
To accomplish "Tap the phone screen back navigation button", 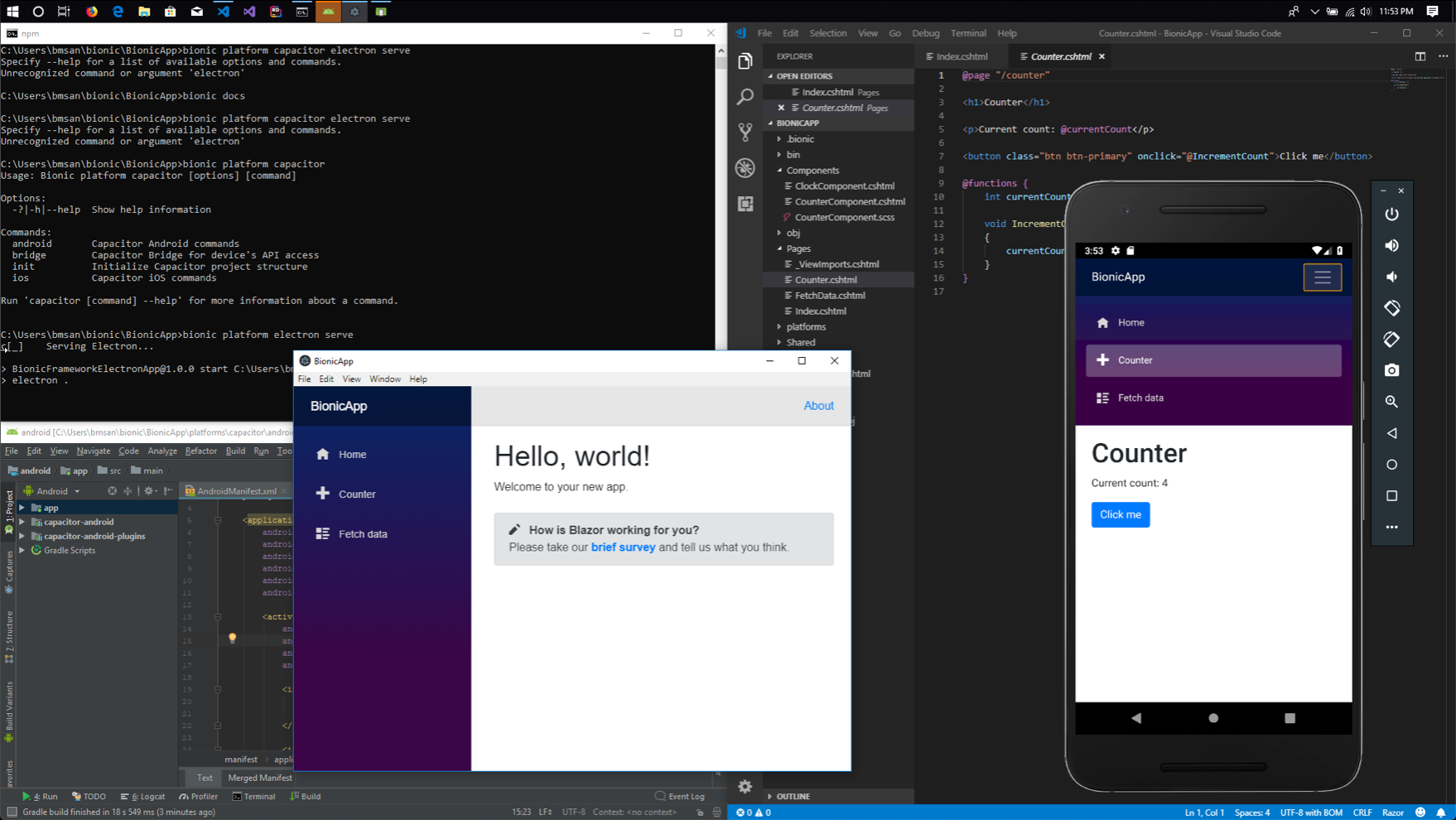I will click(x=1136, y=718).
